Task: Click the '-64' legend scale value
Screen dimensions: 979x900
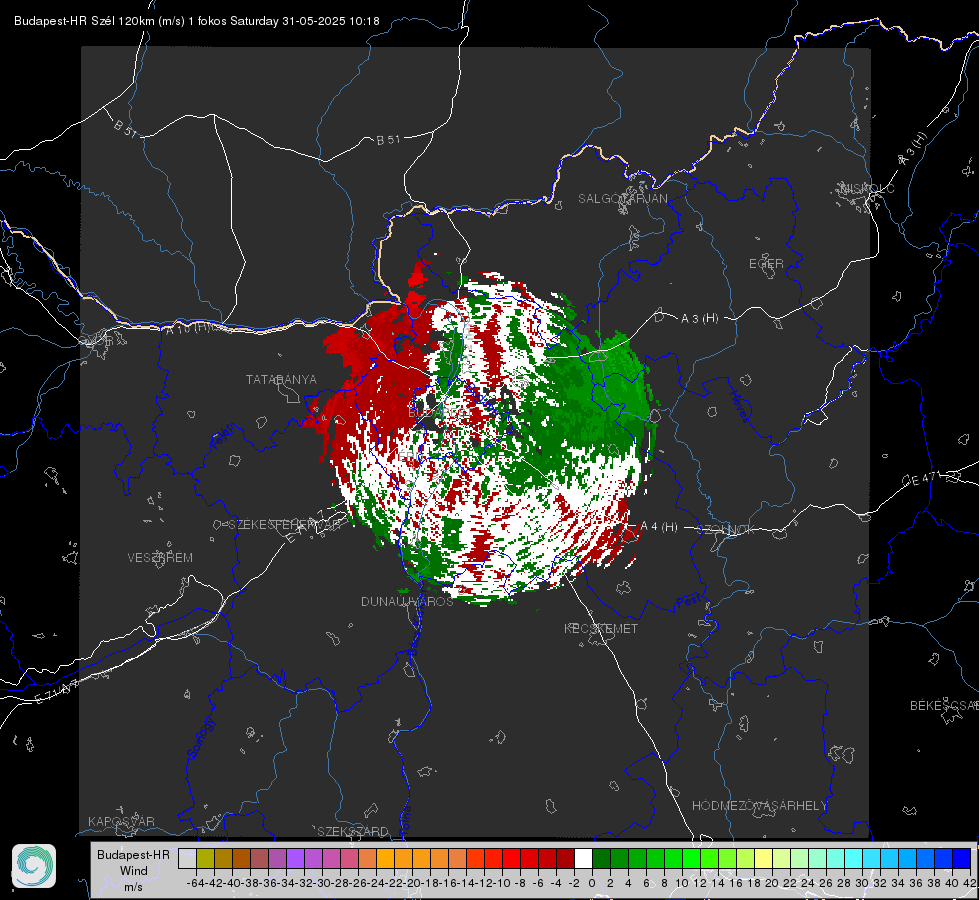Action: pos(196,883)
